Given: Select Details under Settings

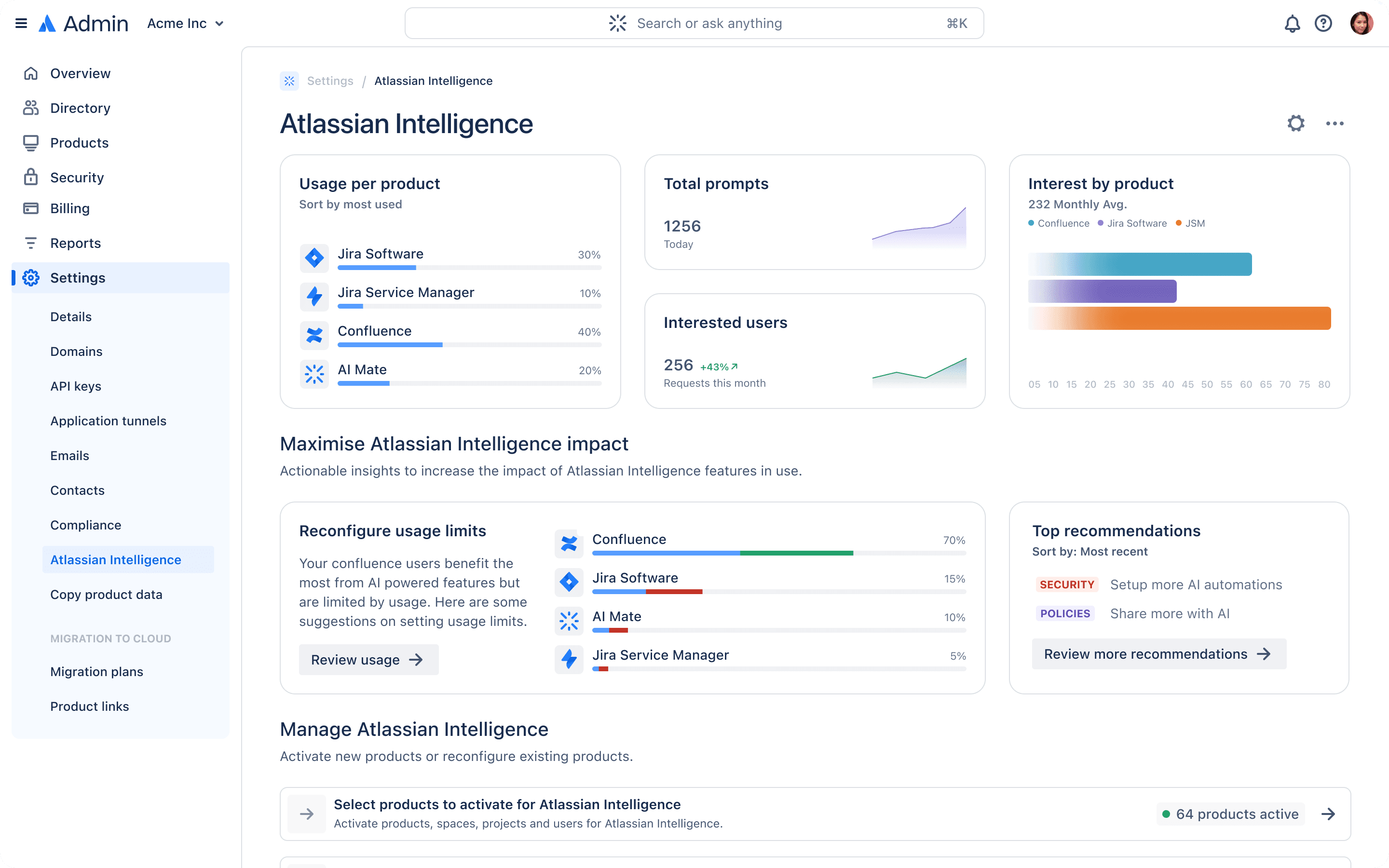Looking at the screenshot, I should [70, 317].
